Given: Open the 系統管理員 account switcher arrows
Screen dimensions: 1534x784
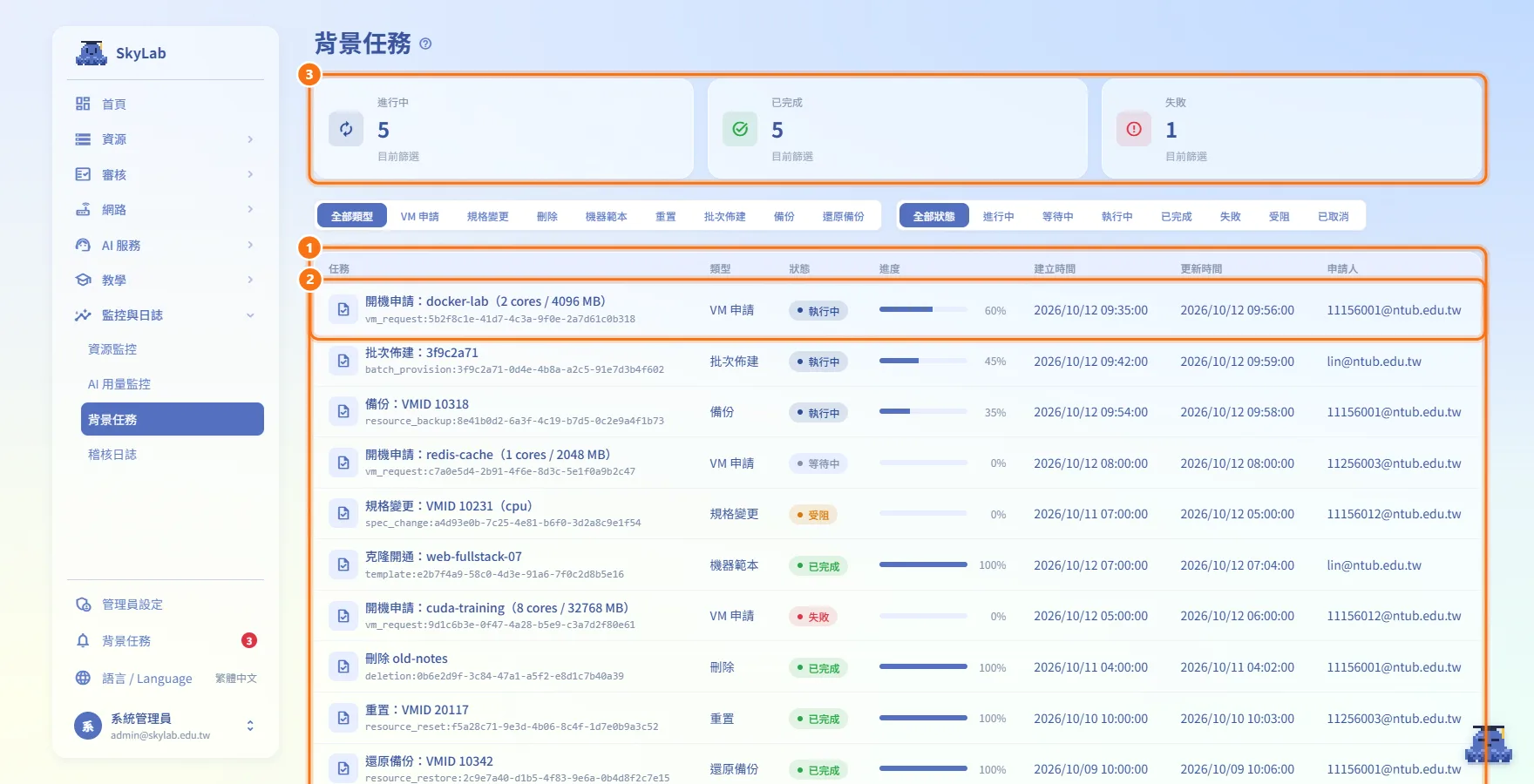Looking at the screenshot, I should pyautogui.click(x=250, y=726).
